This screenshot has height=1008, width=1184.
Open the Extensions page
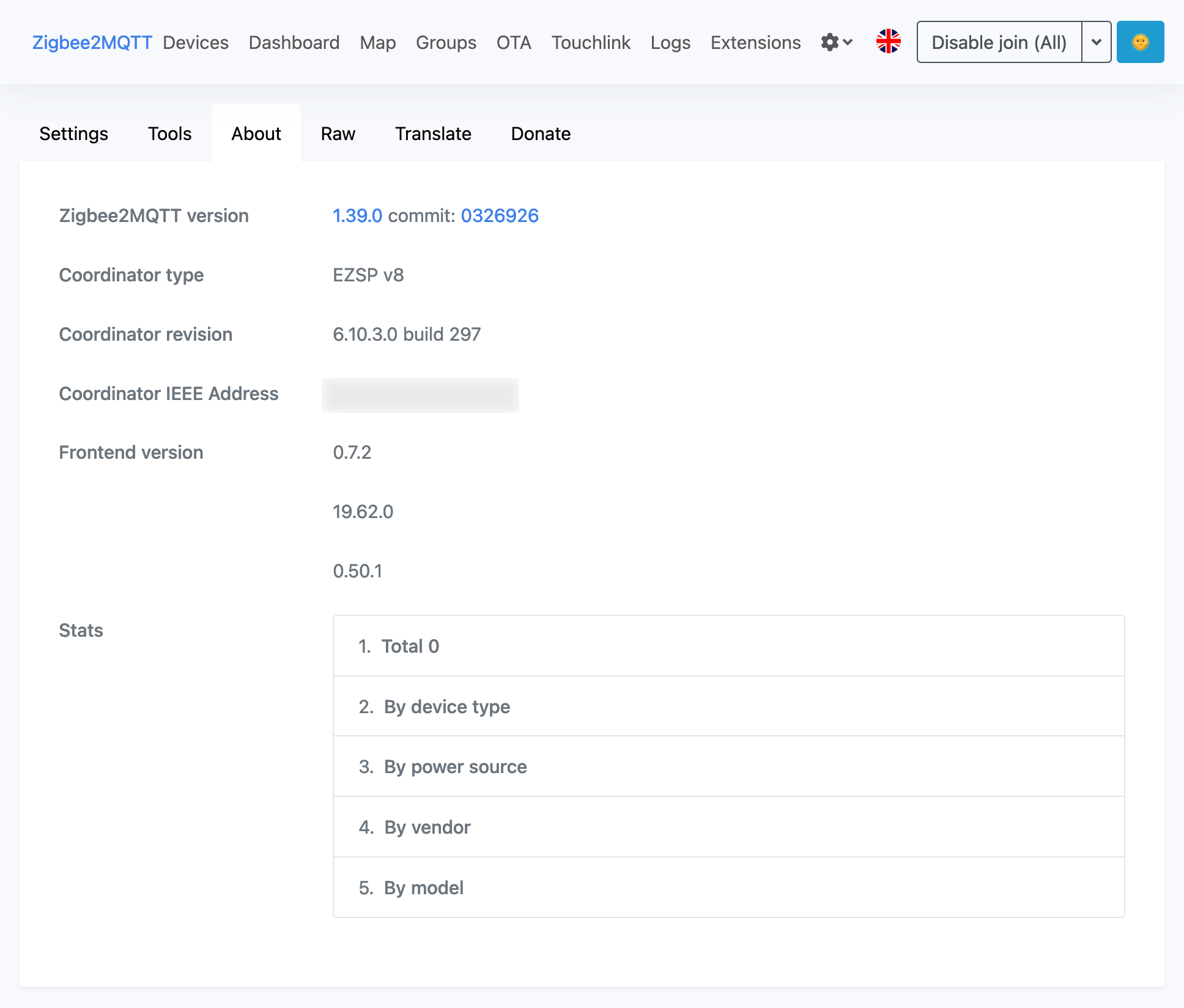click(755, 42)
